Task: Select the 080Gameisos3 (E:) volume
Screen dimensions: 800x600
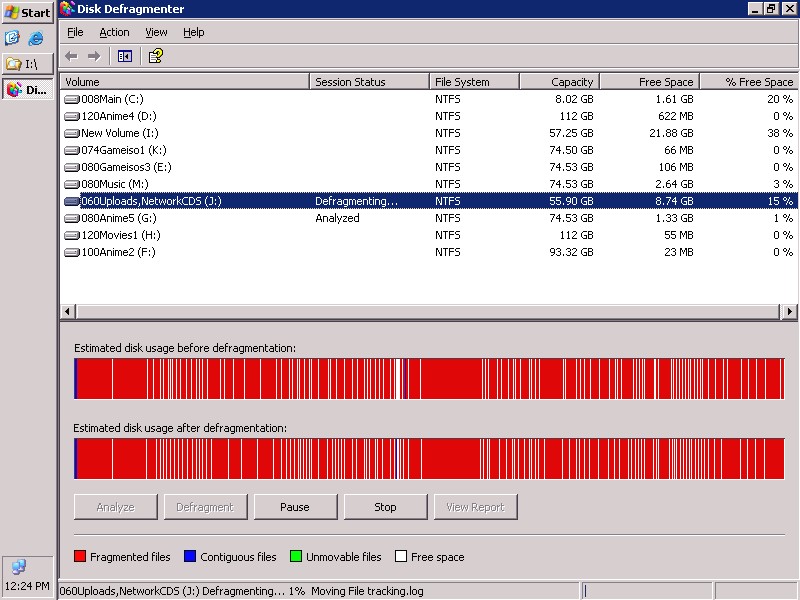Action: click(429, 167)
